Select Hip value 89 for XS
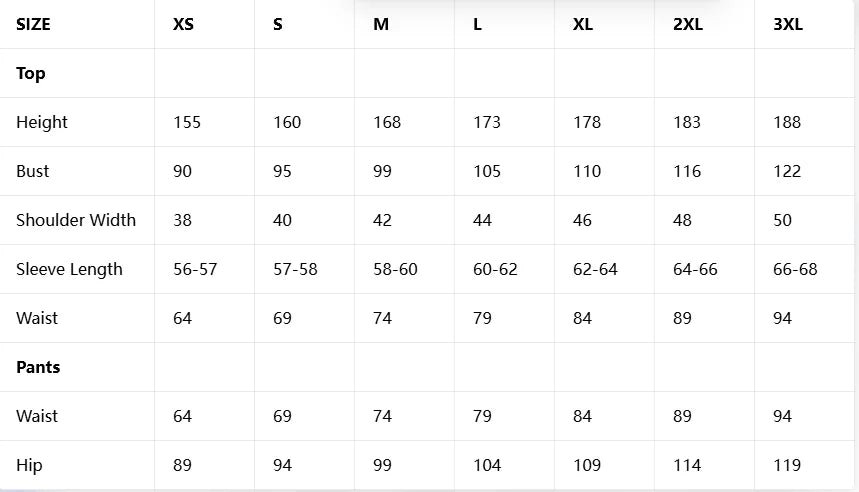Image resolution: width=859 pixels, height=492 pixels. tap(182, 465)
